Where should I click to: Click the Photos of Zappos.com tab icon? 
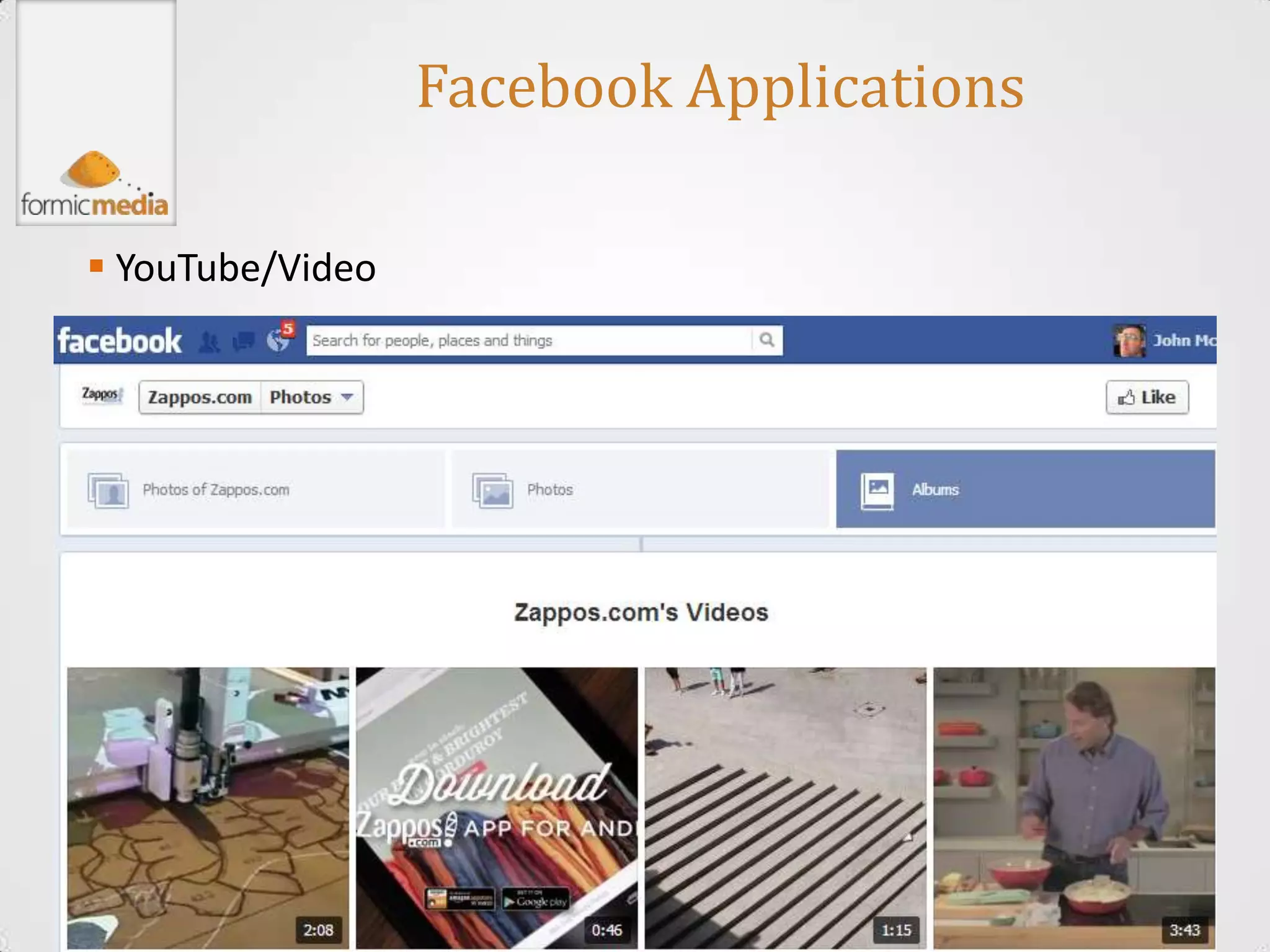108,490
